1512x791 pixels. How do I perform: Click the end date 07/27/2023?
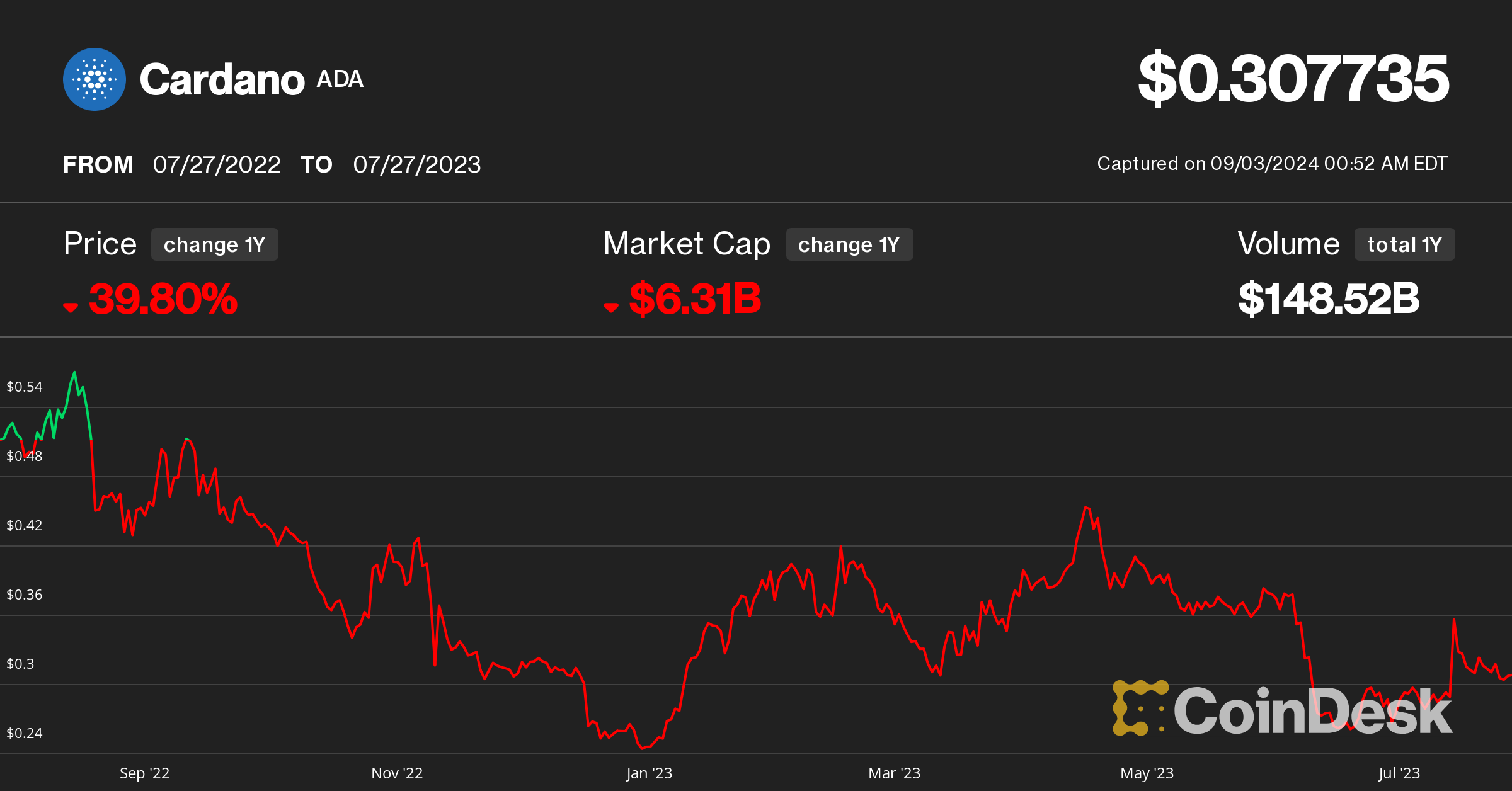tap(417, 164)
